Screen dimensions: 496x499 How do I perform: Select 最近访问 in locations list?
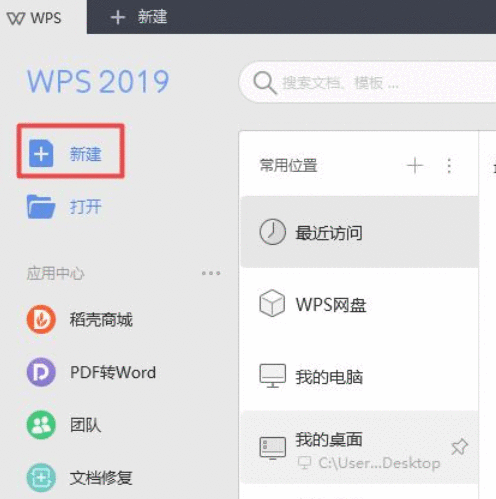(359, 232)
